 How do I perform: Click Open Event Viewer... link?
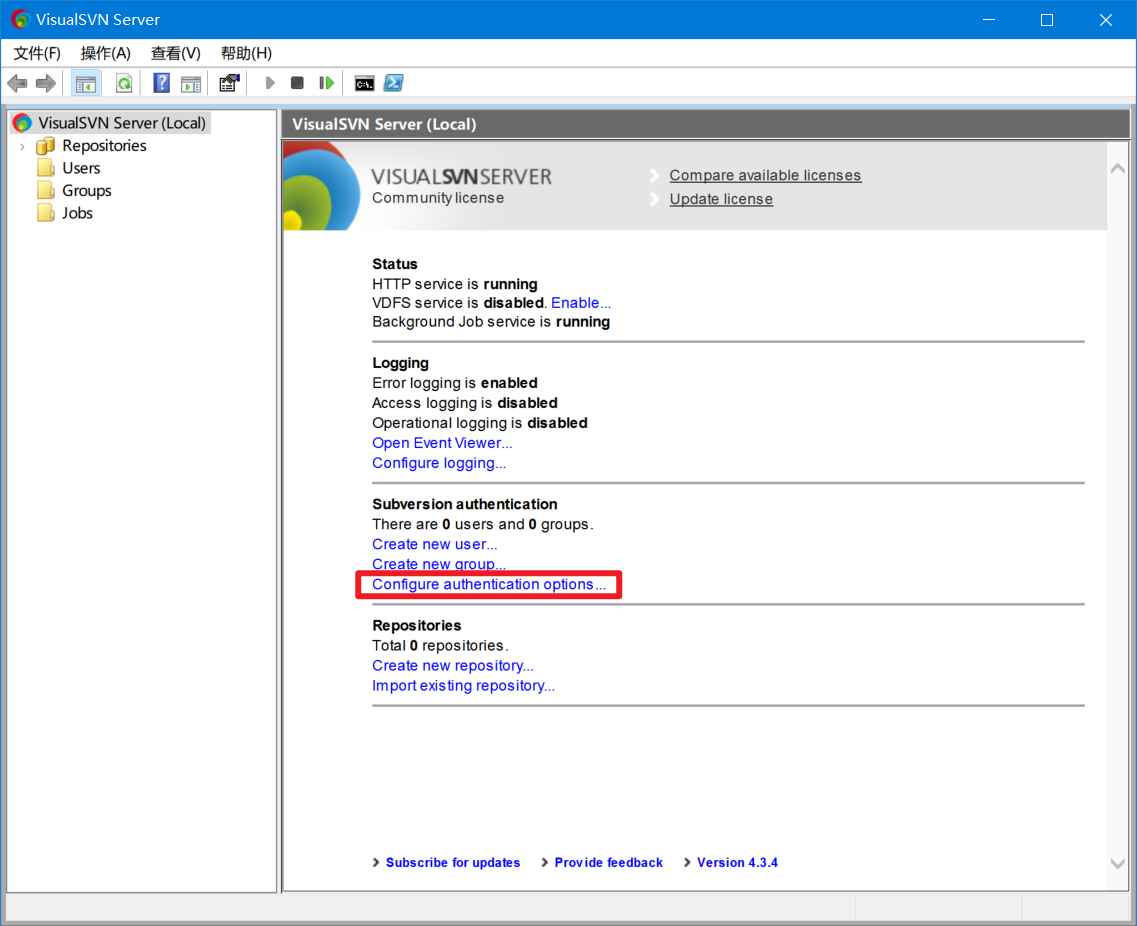(442, 443)
